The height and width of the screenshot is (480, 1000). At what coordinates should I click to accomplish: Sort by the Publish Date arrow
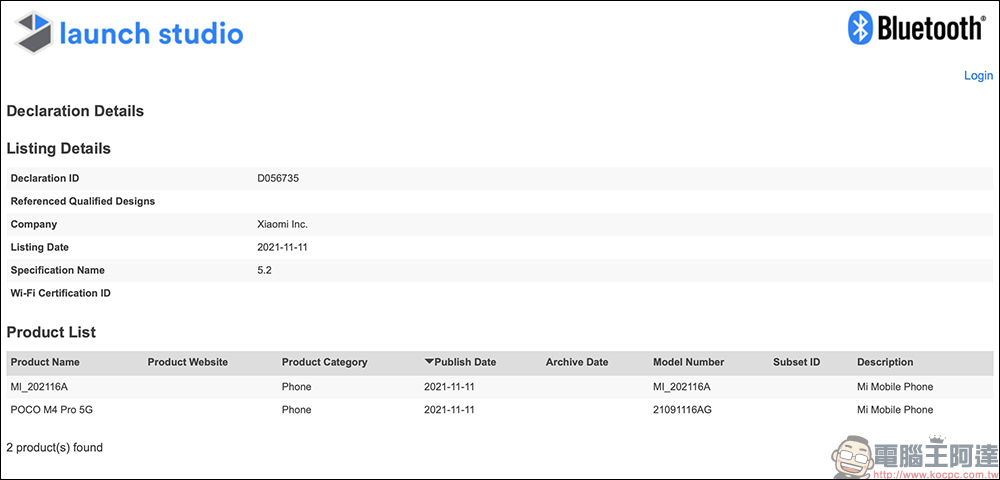click(429, 361)
